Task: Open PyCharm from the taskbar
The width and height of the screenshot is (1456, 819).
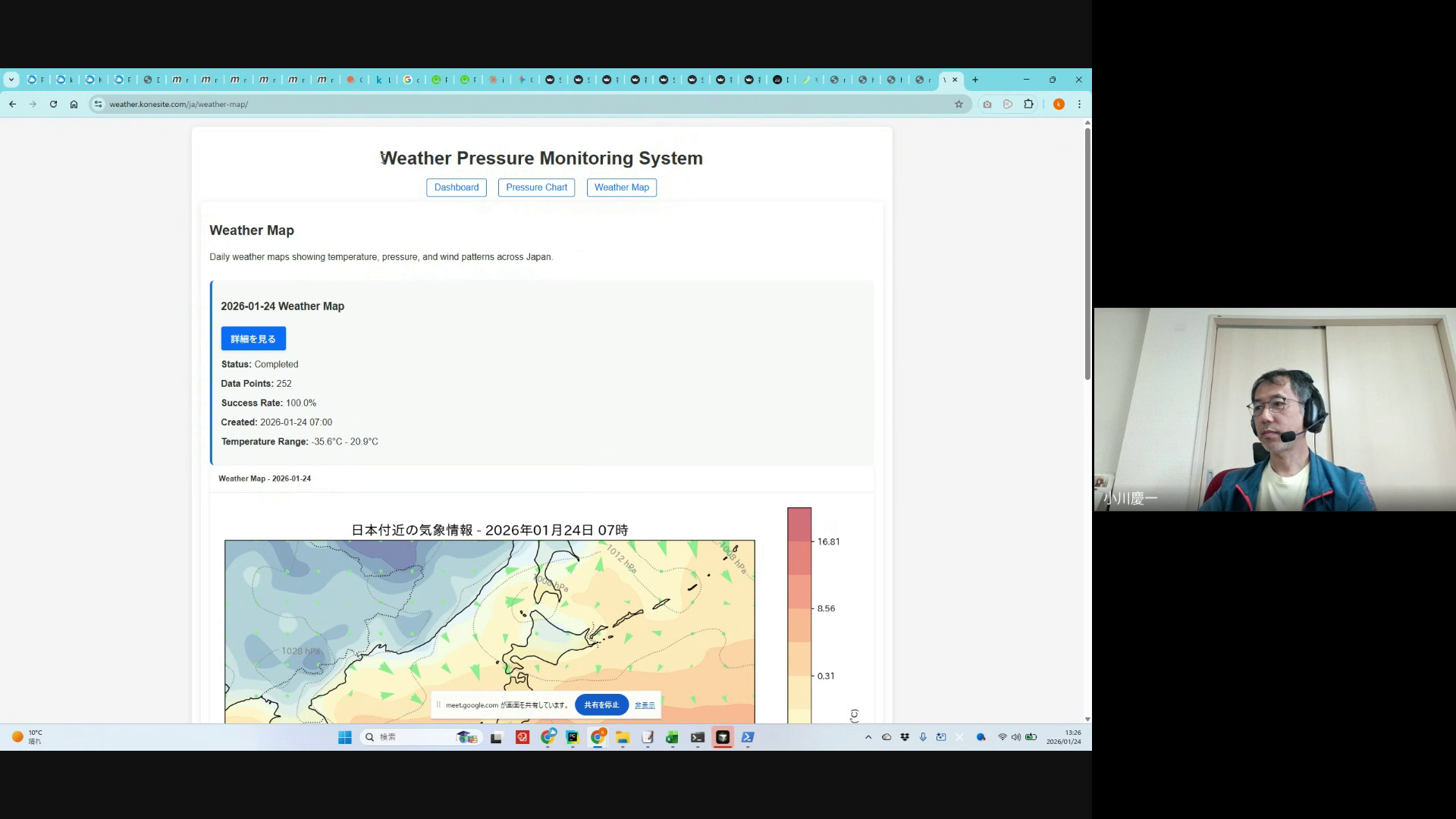Action: (573, 737)
